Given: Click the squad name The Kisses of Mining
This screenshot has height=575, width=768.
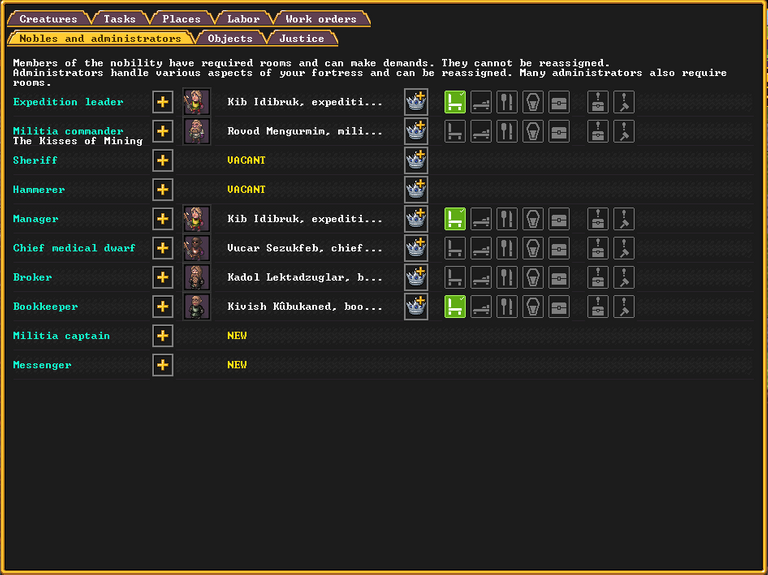Looking at the screenshot, I should click(x=78, y=141).
